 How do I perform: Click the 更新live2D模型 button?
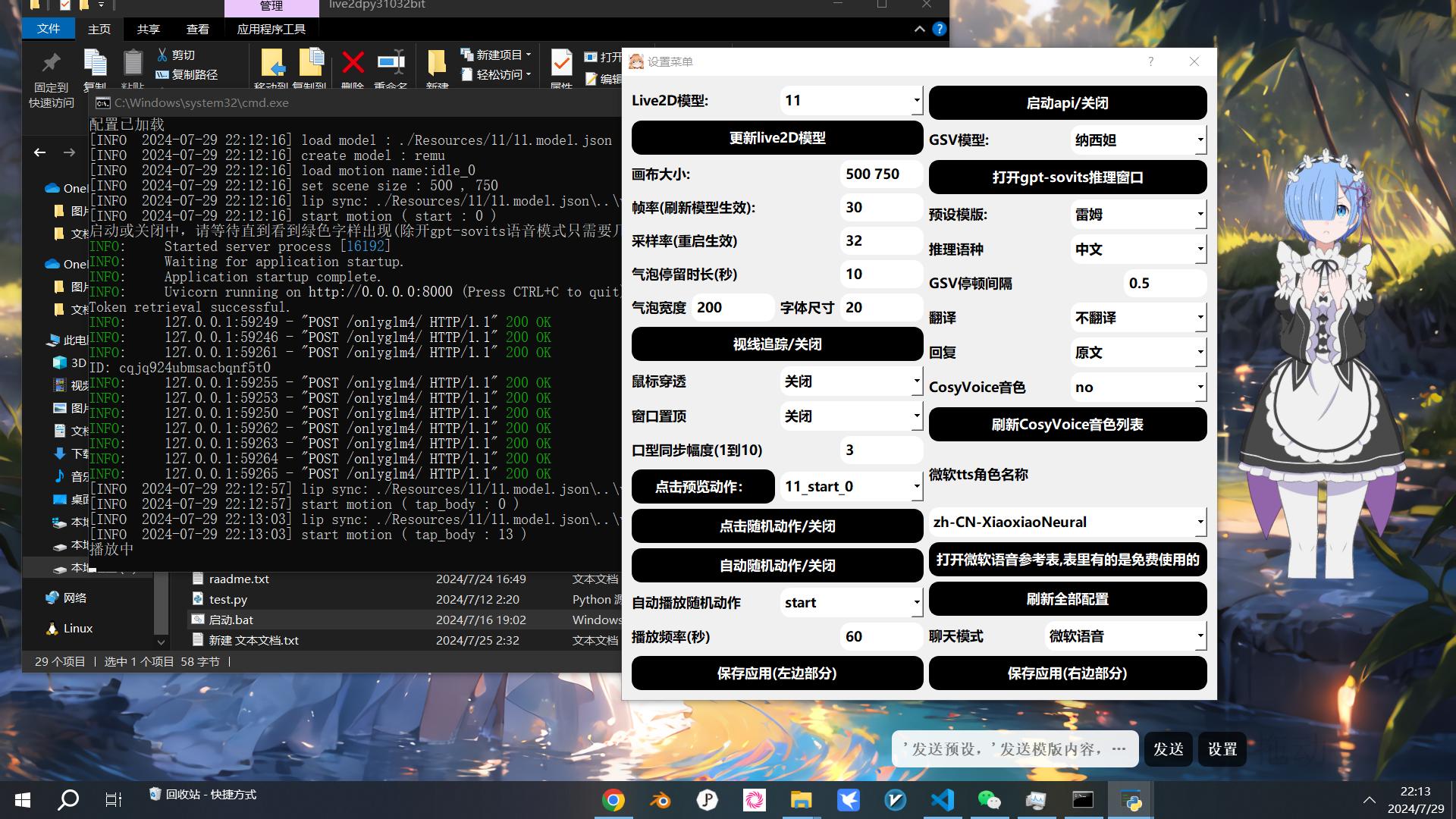tap(777, 138)
